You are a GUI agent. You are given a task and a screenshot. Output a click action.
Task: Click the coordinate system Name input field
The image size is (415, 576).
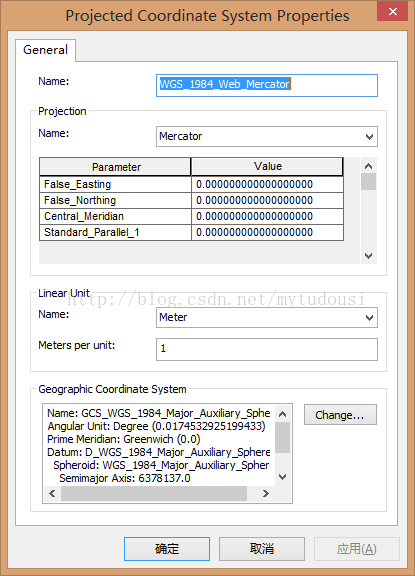pos(267,85)
